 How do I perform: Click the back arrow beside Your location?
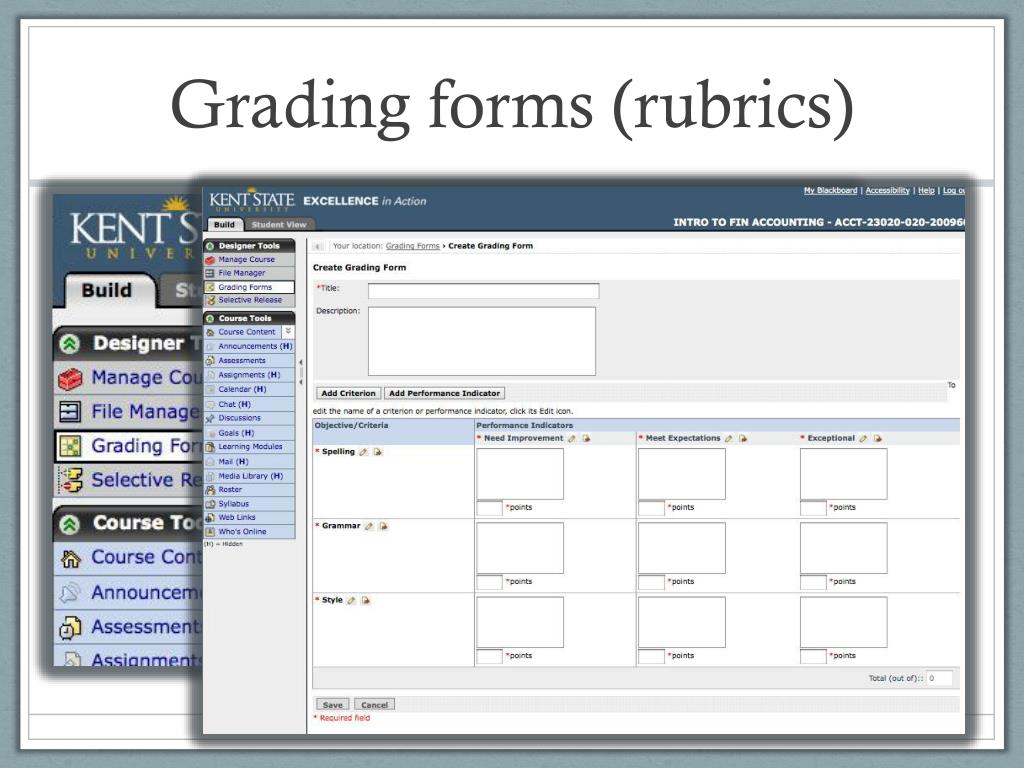click(x=318, y=246)
